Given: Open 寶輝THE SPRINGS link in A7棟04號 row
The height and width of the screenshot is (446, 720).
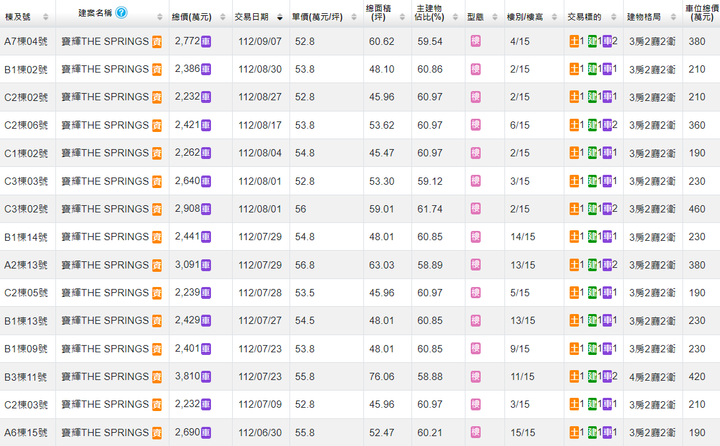Looking at the screenshot, I should 105,41.
